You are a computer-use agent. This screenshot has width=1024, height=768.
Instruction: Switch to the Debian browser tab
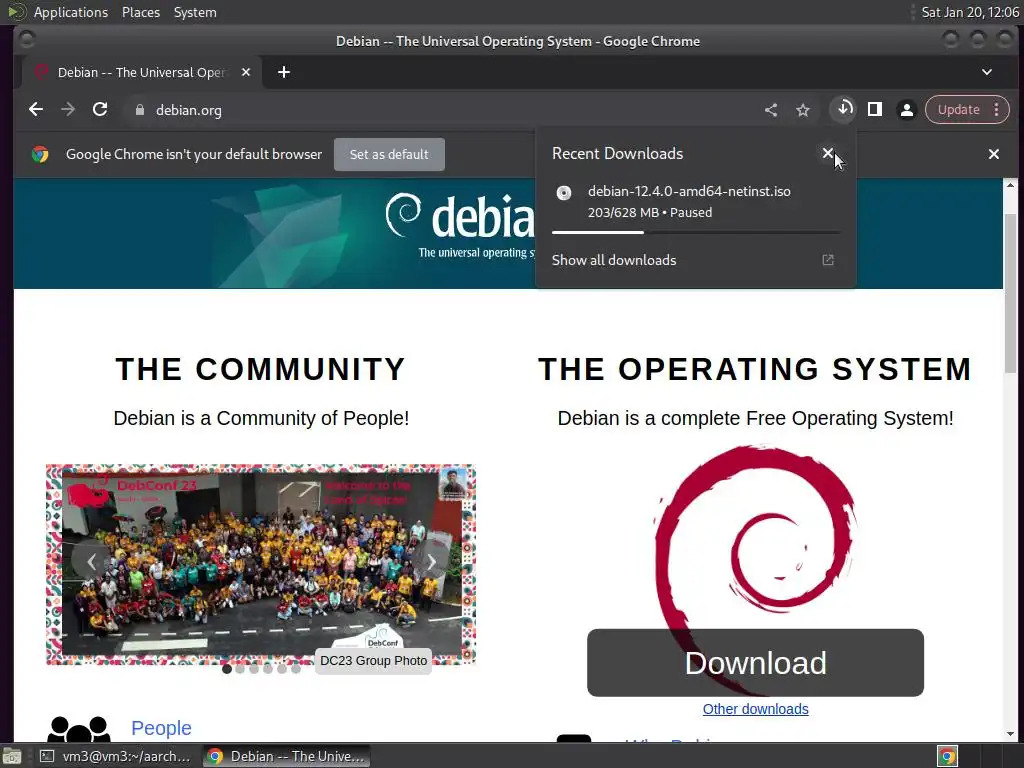pos(142,72)
